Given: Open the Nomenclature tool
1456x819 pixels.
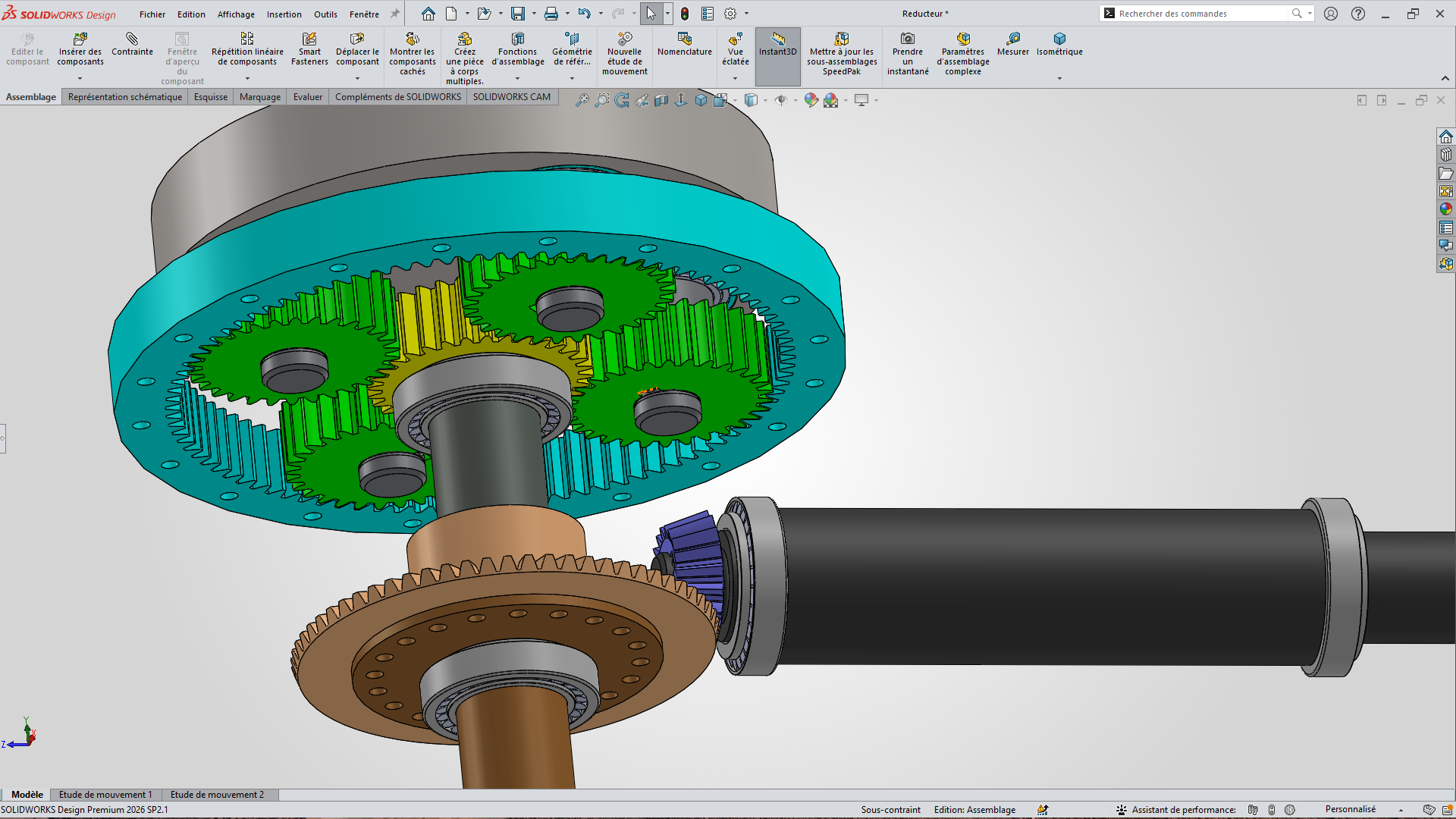Looking at the screenshot, I should point(685,44).
